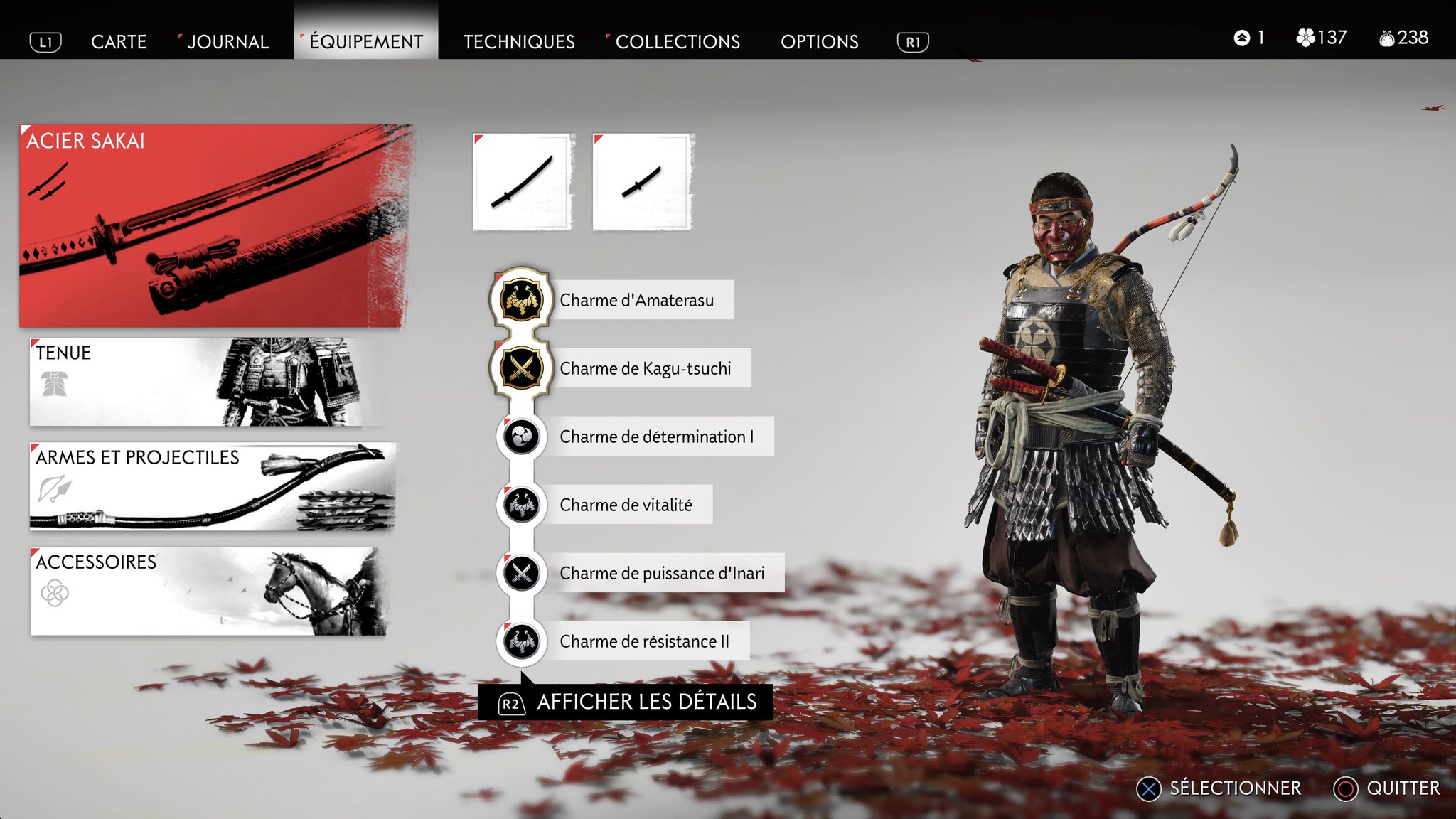Choose the Charme de résistance II icon
The width and height of the screenshot is (1456, 819).
click(521, 641)
